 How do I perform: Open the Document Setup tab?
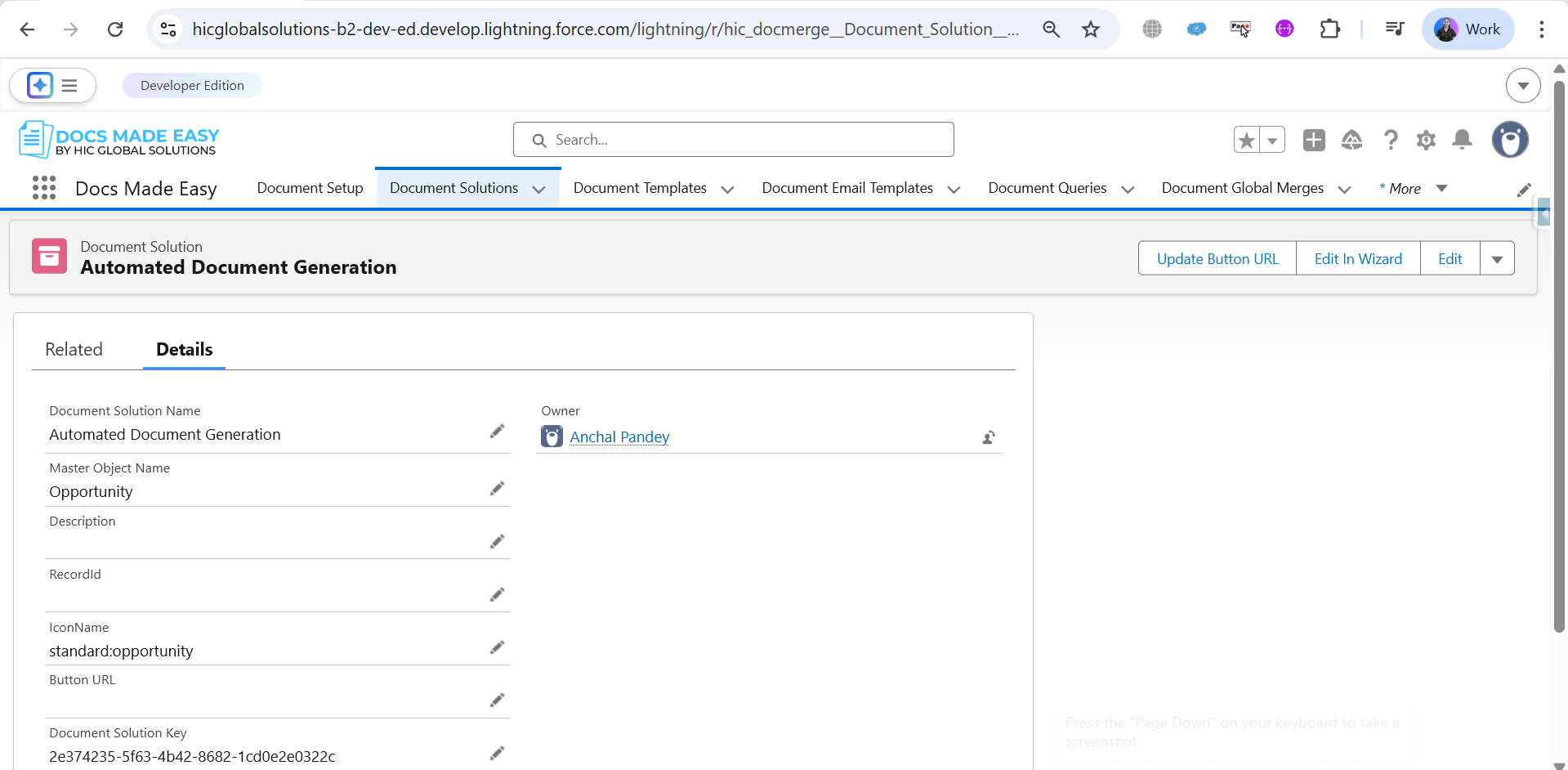point(310,188)
